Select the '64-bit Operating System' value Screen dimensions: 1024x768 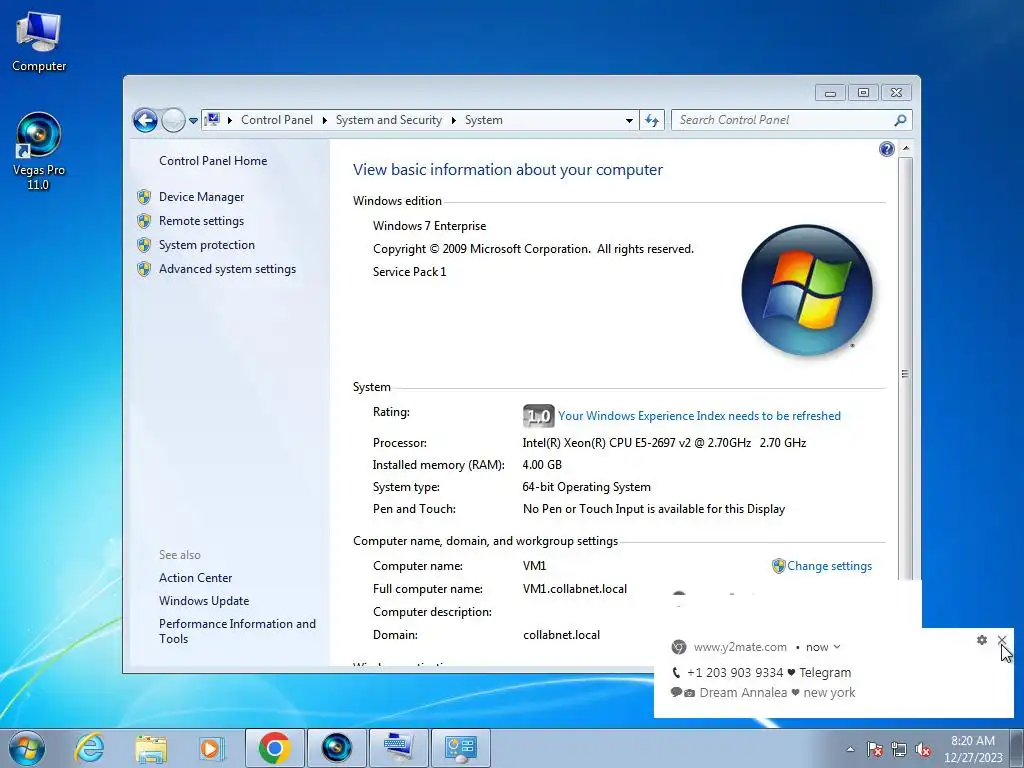[x=586, y=487]
